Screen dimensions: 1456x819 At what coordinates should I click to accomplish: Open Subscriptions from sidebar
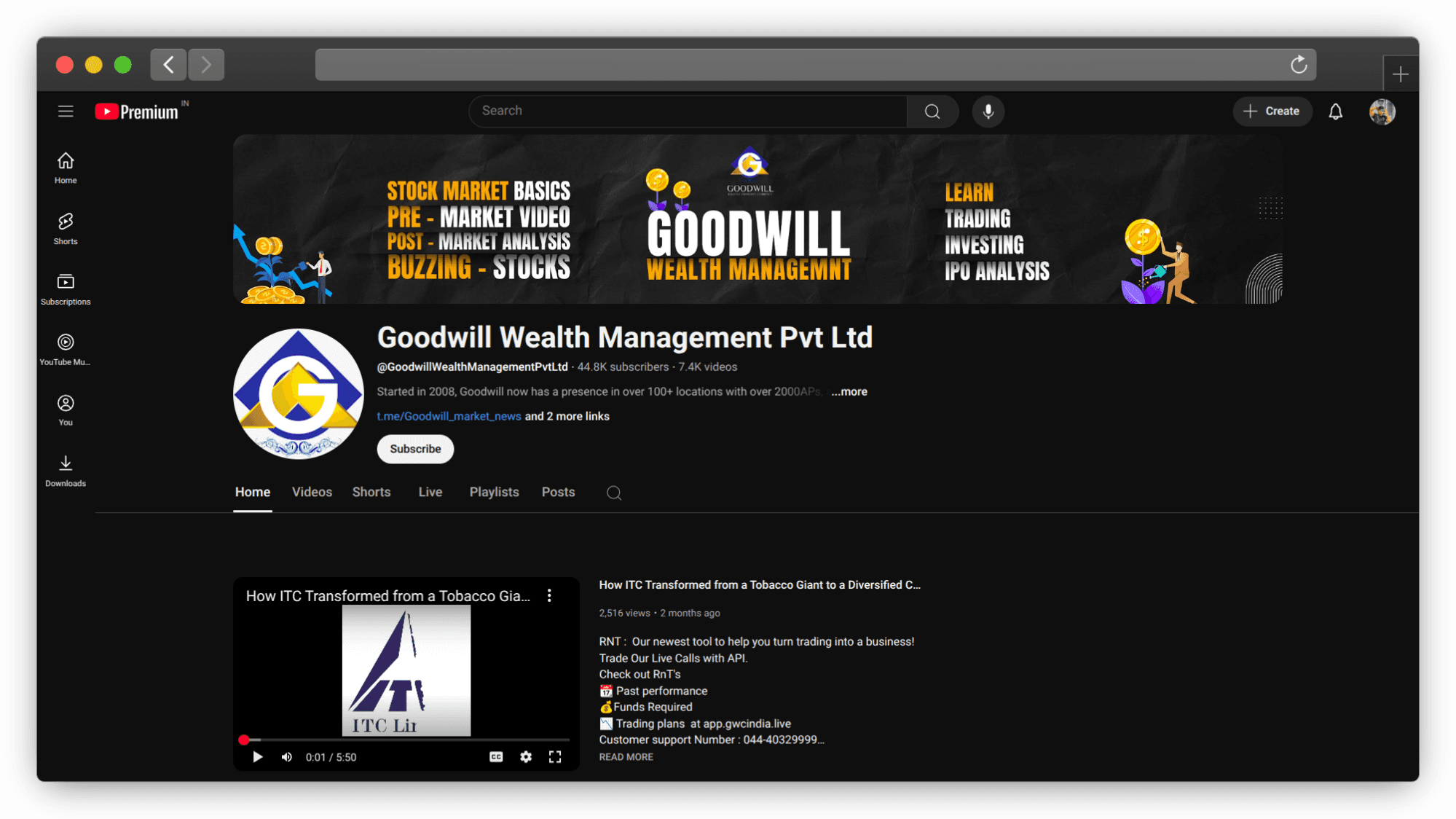tap(66, 289)
